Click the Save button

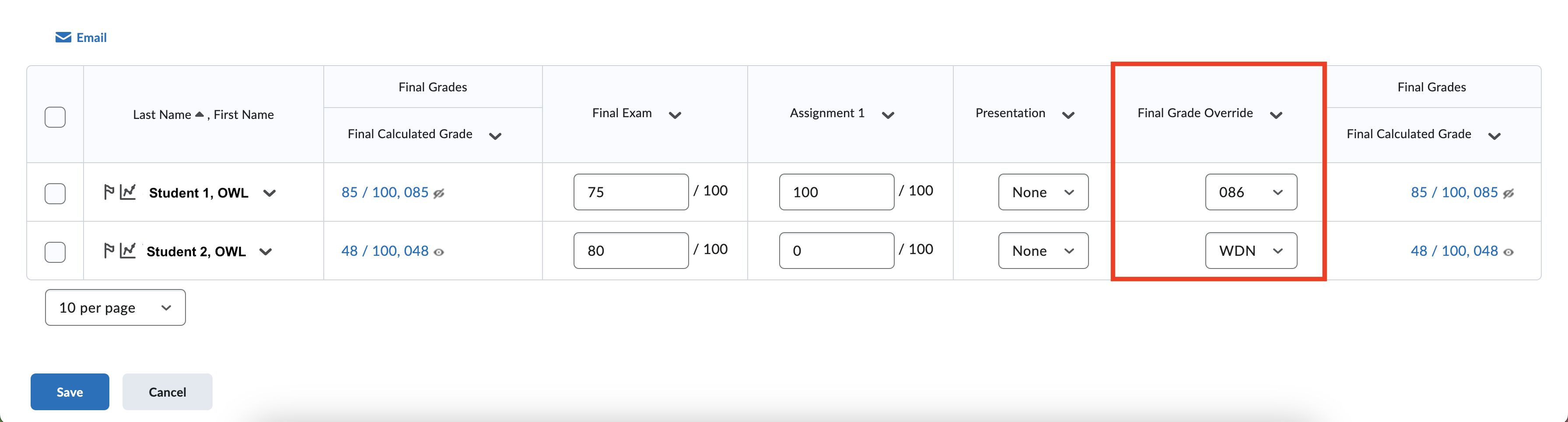point(70,391)
